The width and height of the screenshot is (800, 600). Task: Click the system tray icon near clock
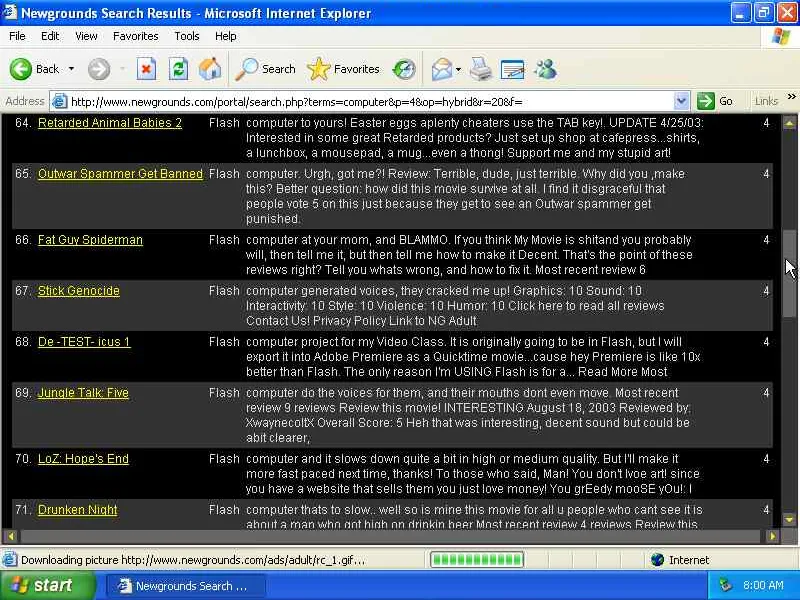pos(725,585)
